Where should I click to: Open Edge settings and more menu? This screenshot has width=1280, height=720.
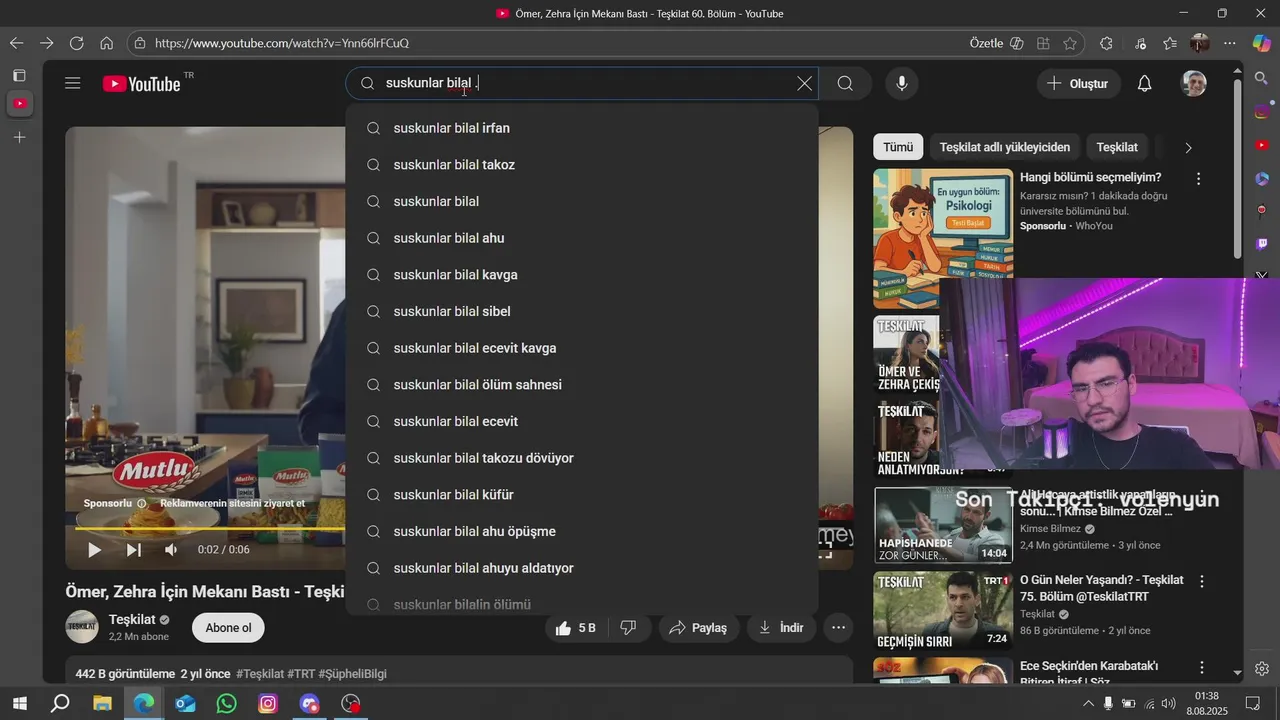[1230, 43]
